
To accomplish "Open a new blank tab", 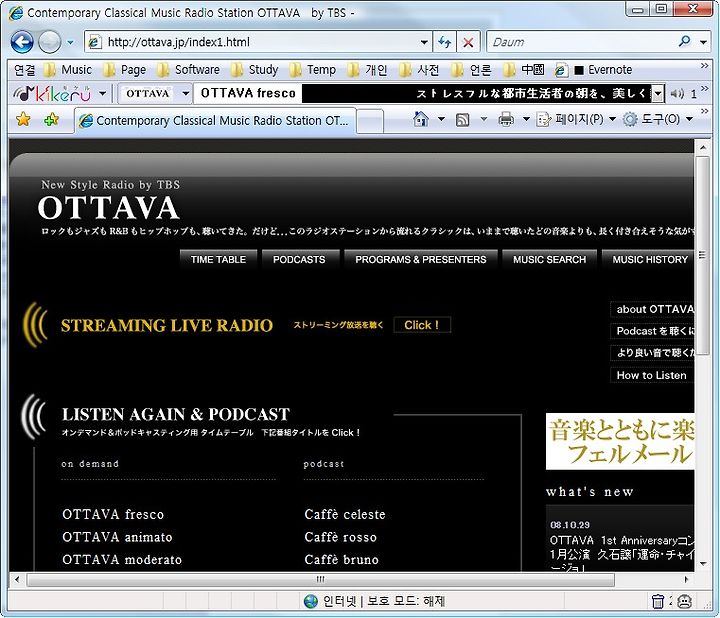I will (370, 122).
